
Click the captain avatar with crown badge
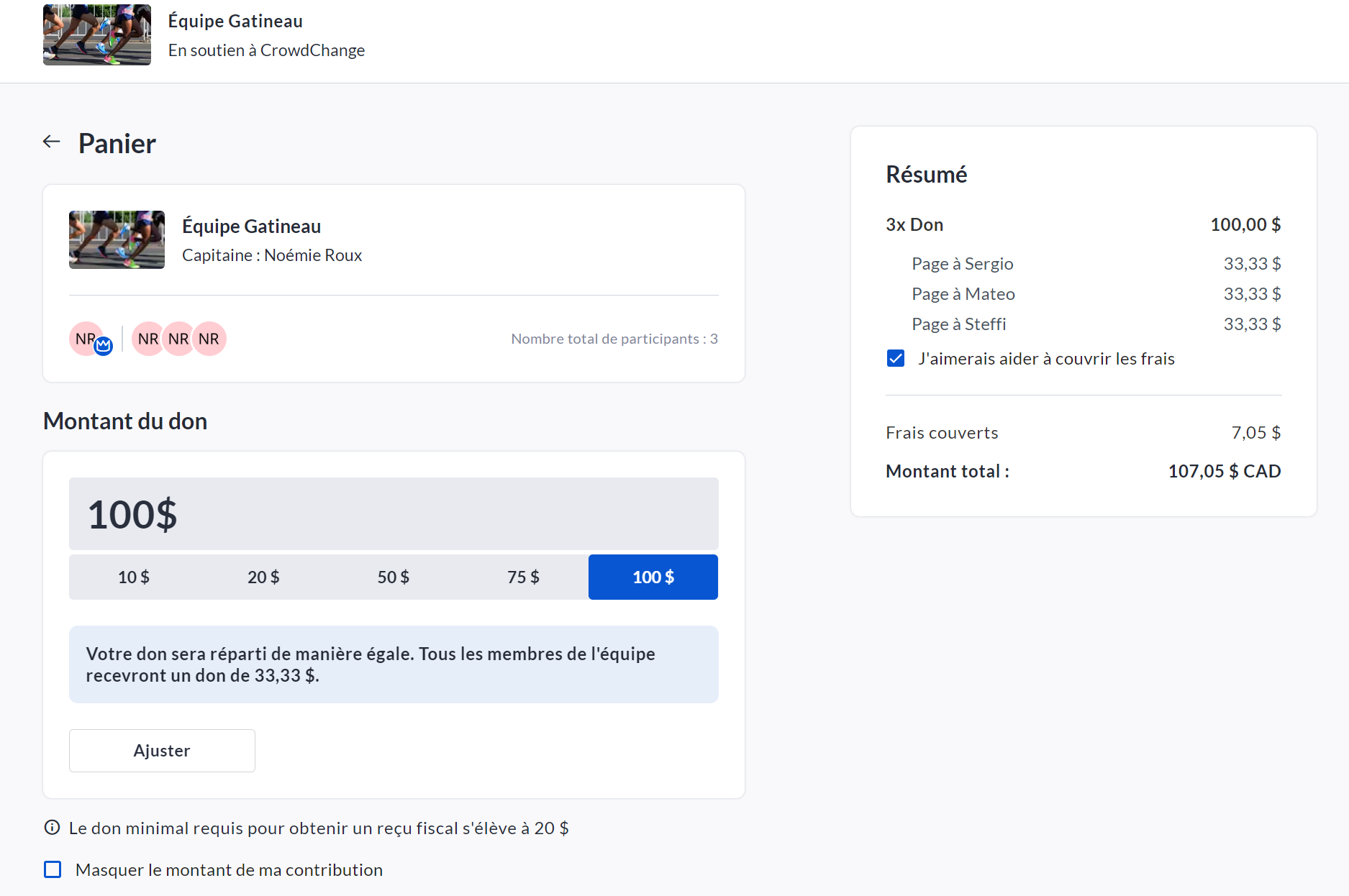86,339
